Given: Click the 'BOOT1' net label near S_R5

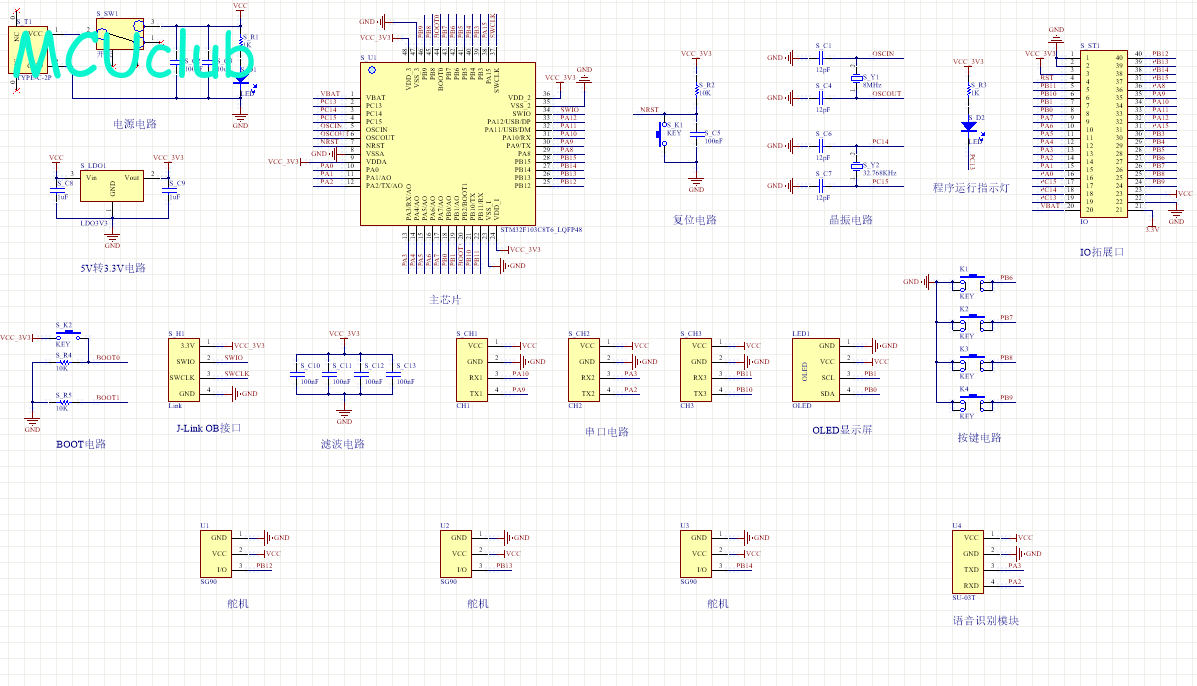Looking at the screenshot, I should (108, 398).
